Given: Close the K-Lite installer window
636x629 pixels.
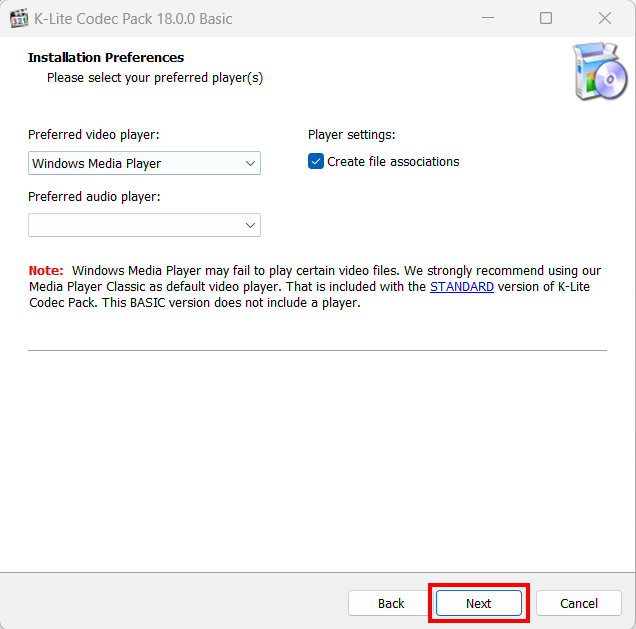Looking at the screenshot, I should tap(605, 18).
